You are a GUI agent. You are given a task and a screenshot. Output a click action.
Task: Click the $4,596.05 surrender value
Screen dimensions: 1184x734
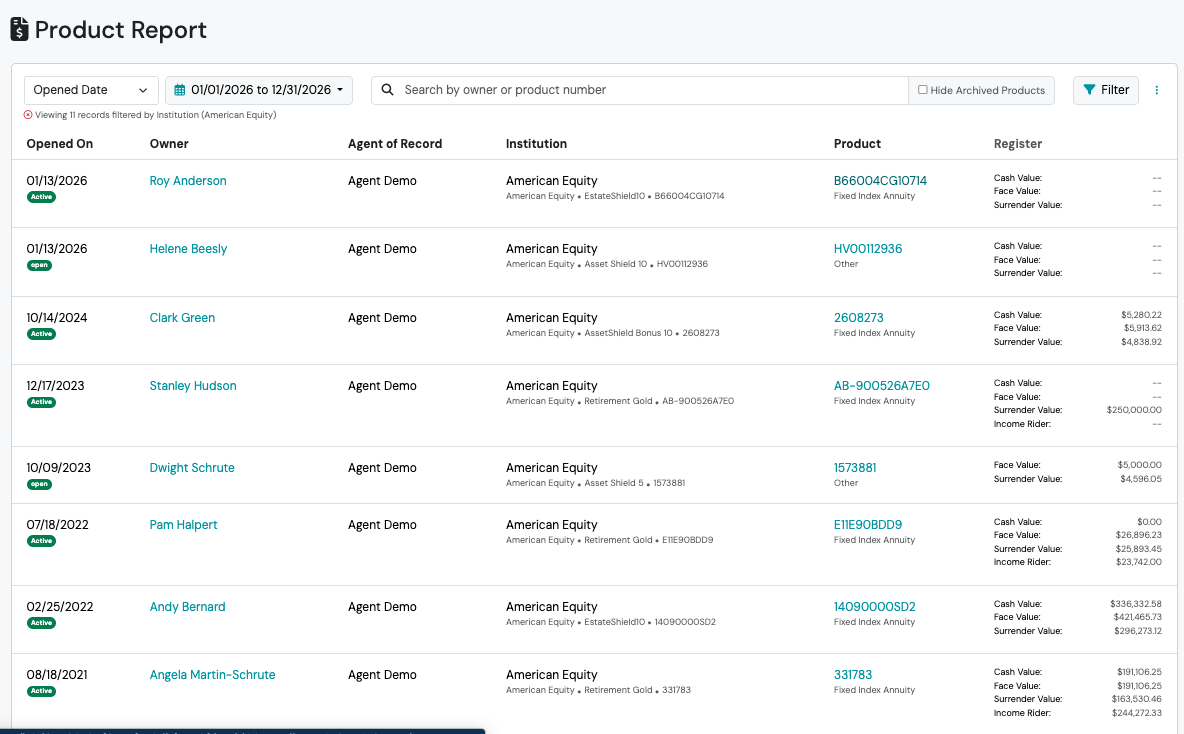[x=1141, y=479]
